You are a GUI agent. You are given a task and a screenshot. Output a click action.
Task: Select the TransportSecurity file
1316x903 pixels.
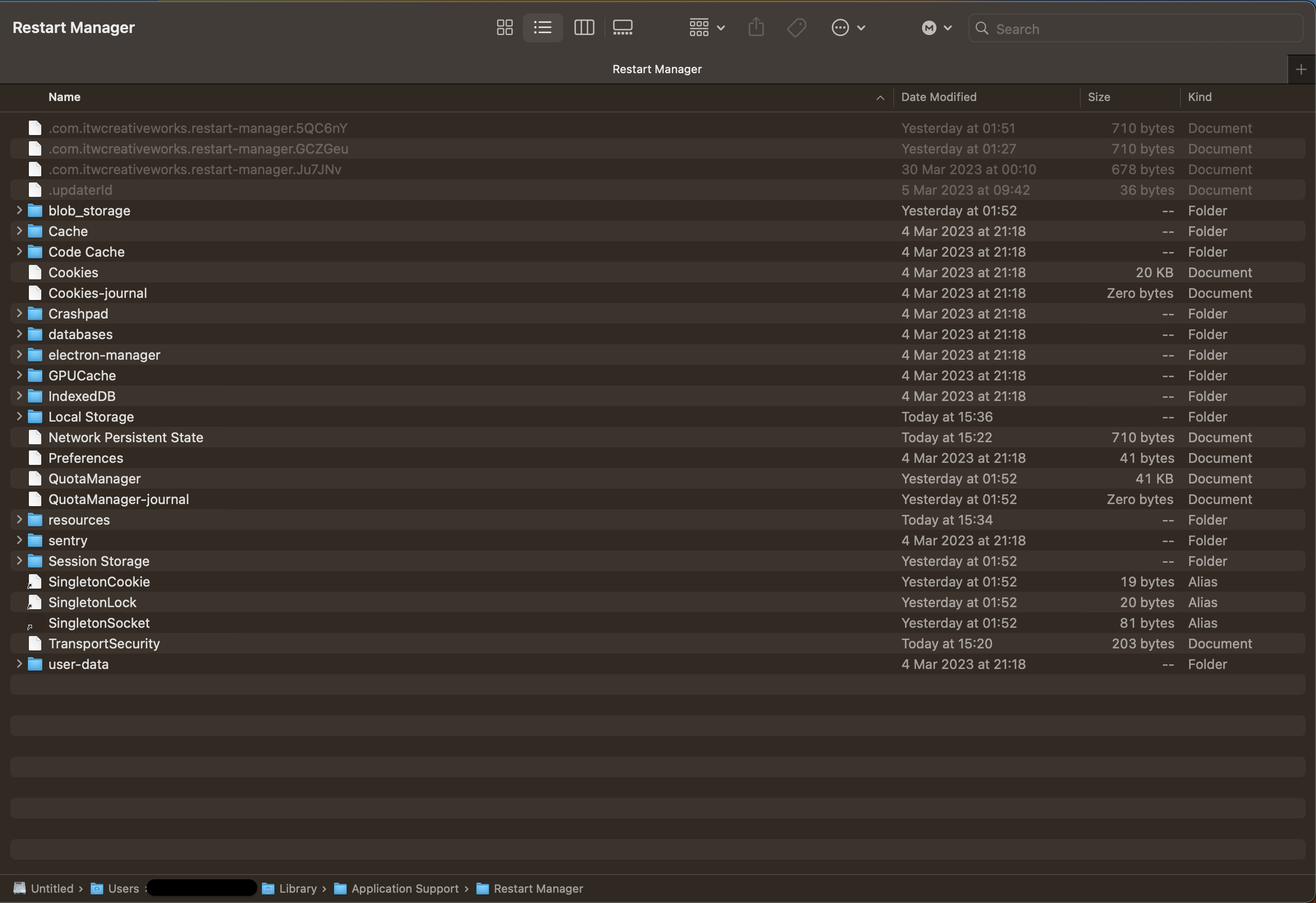[x=104, y=644]
